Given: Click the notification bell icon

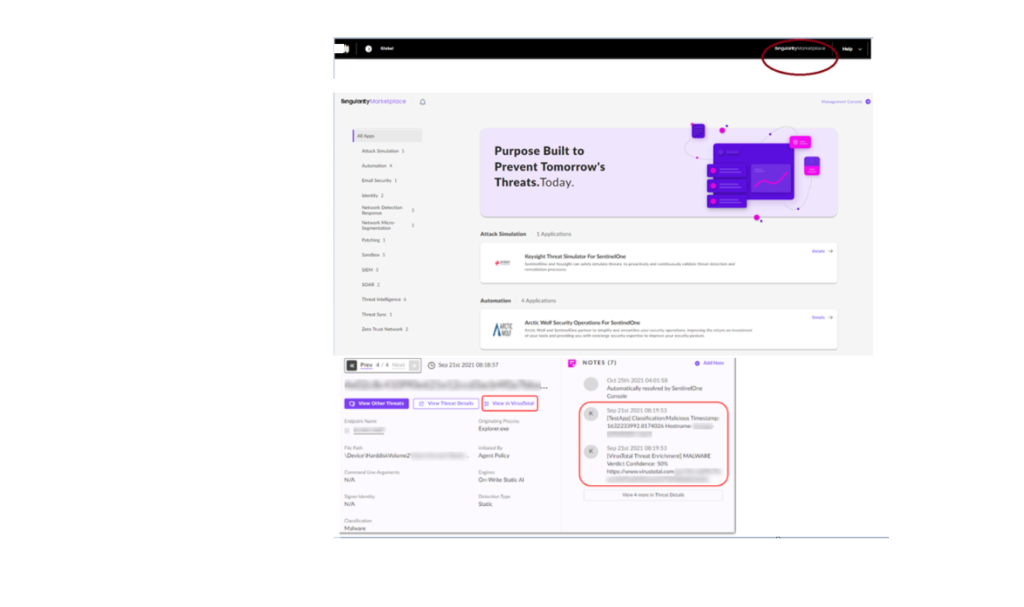Looking at the screenshot, I should (x=423, y=102).
